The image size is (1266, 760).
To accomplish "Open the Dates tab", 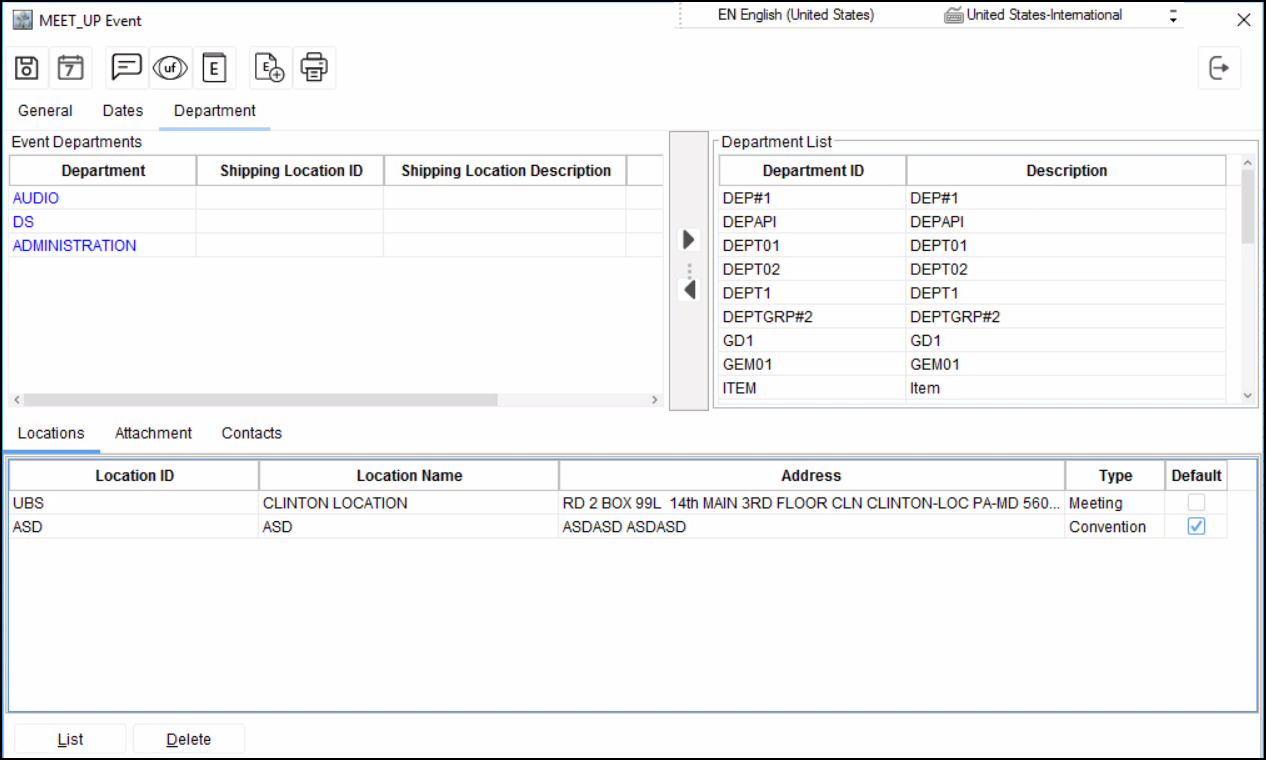I will 123,111.
